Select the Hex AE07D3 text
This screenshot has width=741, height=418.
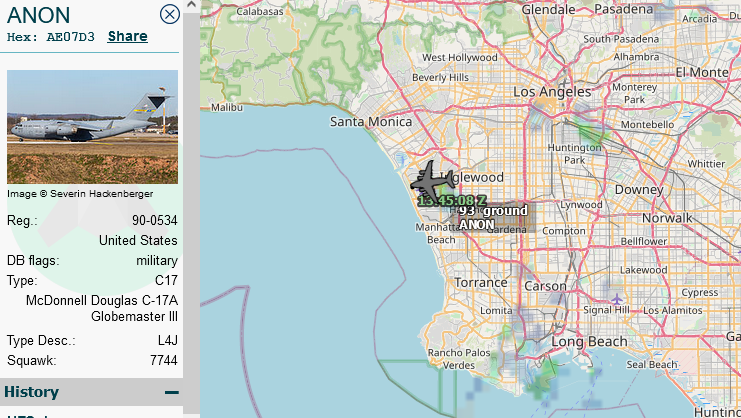click(51, 37)
